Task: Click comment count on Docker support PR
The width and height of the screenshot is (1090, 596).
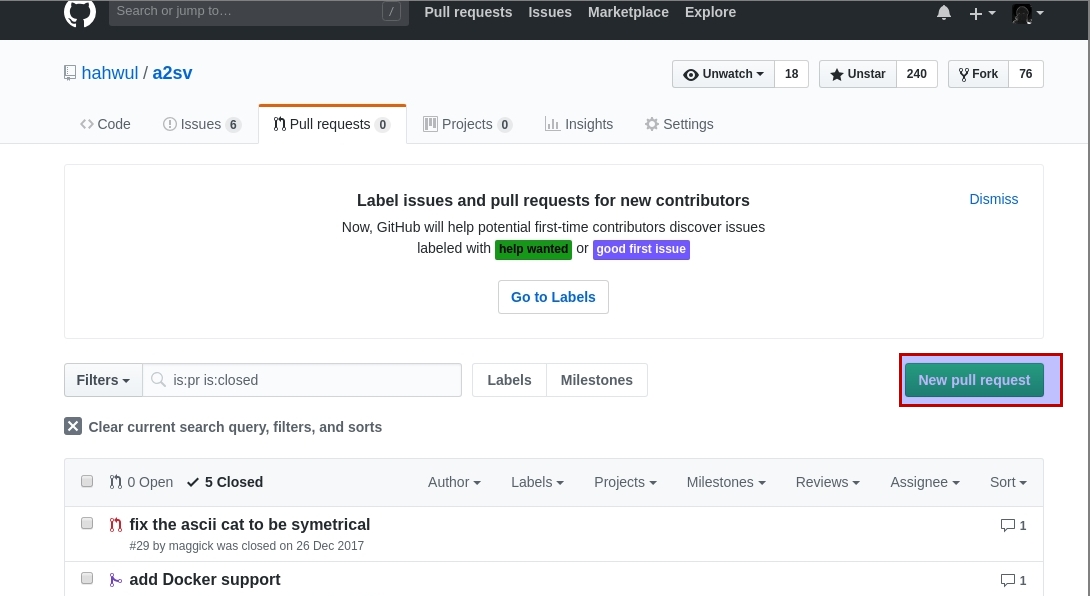Action: 1013,580
